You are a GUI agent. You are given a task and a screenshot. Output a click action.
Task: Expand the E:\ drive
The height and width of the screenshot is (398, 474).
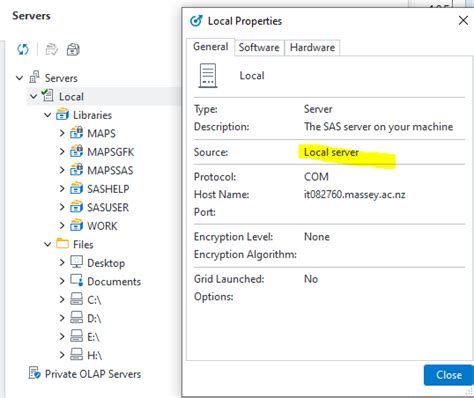tap(62, 337)
